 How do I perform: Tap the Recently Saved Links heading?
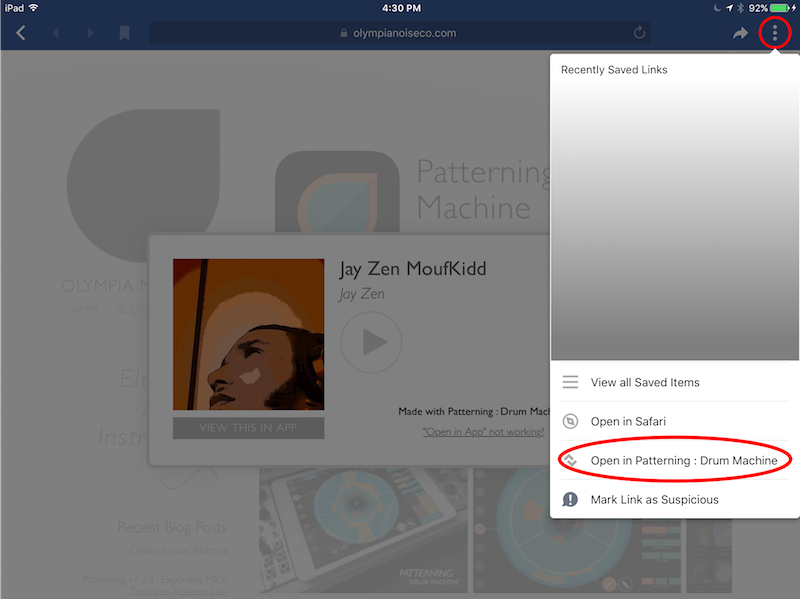click(x=614, y=70)
